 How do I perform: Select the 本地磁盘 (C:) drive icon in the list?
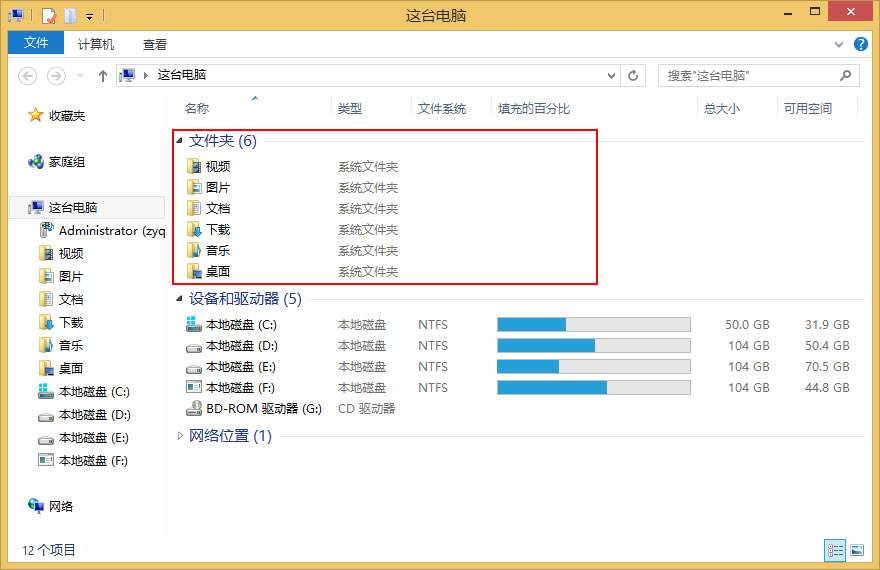[194, 324]
